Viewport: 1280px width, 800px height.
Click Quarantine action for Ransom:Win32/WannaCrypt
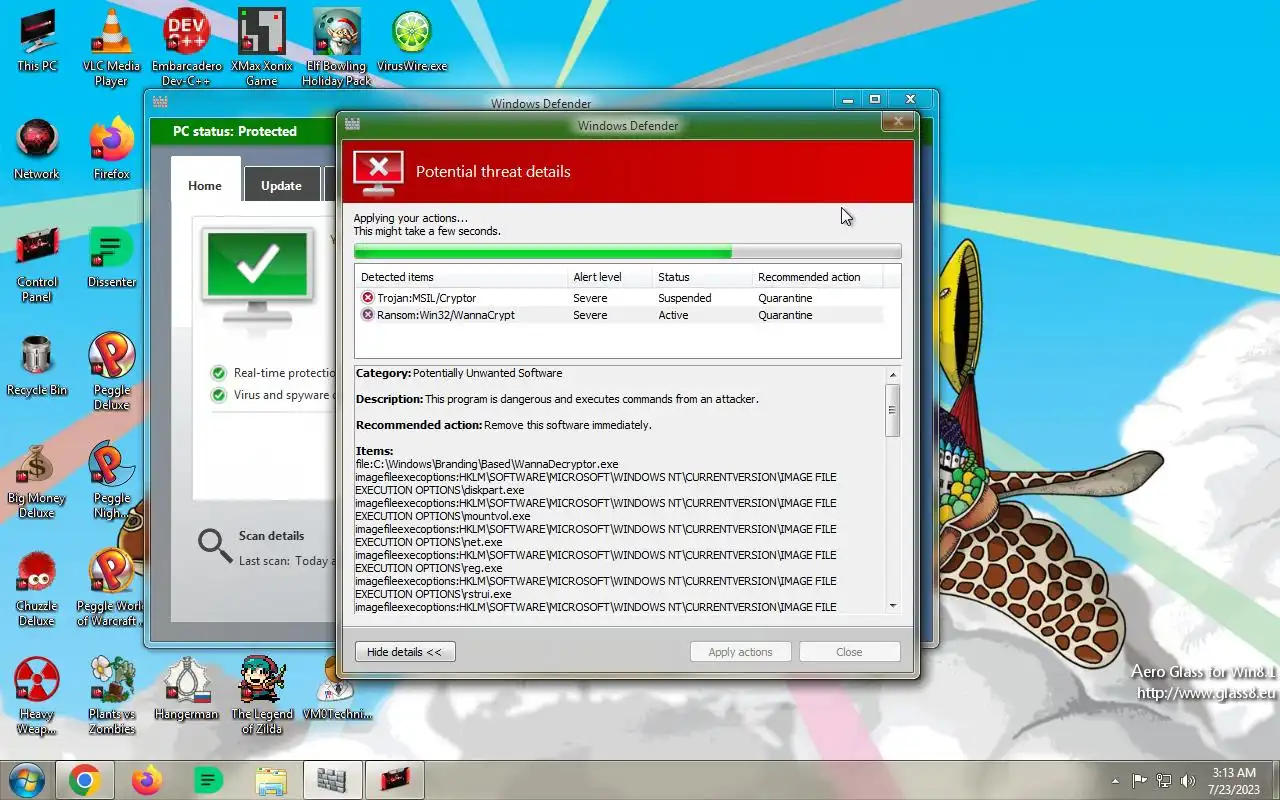785,315
